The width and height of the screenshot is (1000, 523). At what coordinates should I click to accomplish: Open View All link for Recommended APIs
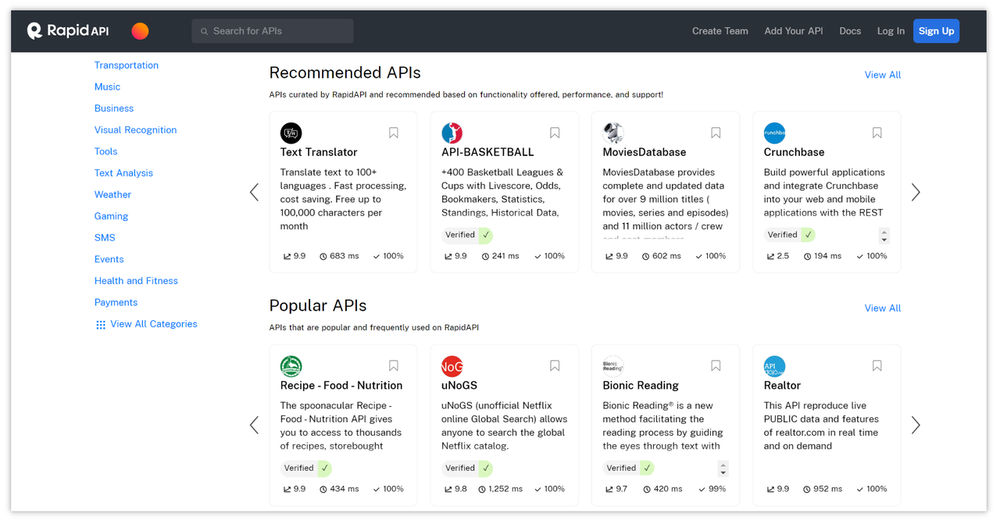(x=882, y=75)
